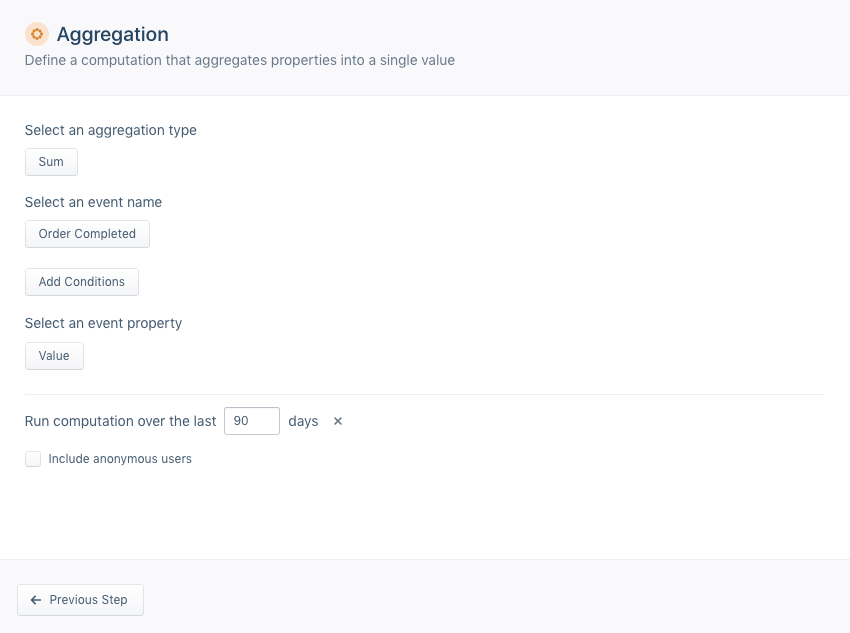Click the "days" unit label

(303, 421)
